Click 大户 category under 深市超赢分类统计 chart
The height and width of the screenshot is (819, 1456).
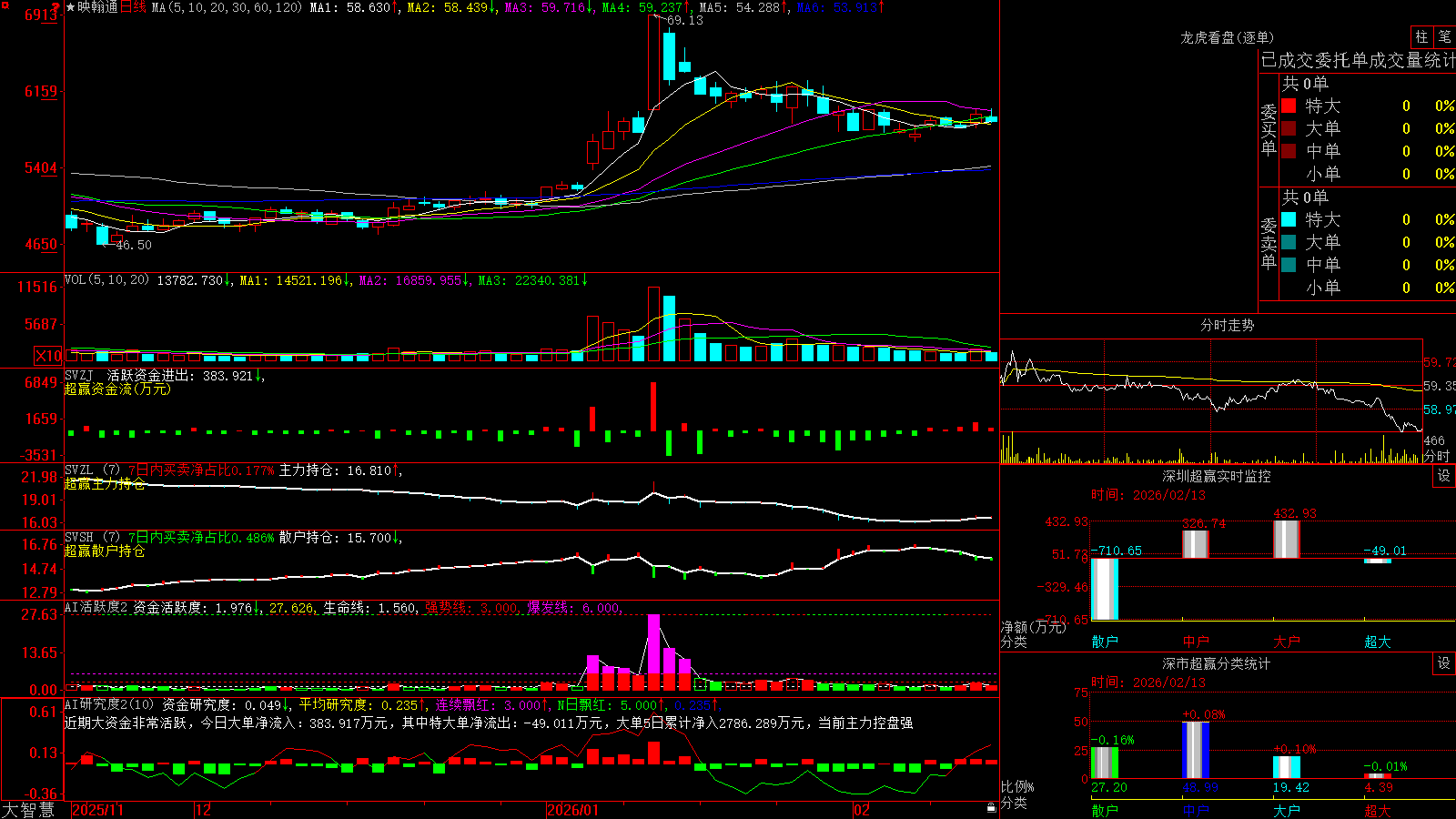coord(1287,810)
